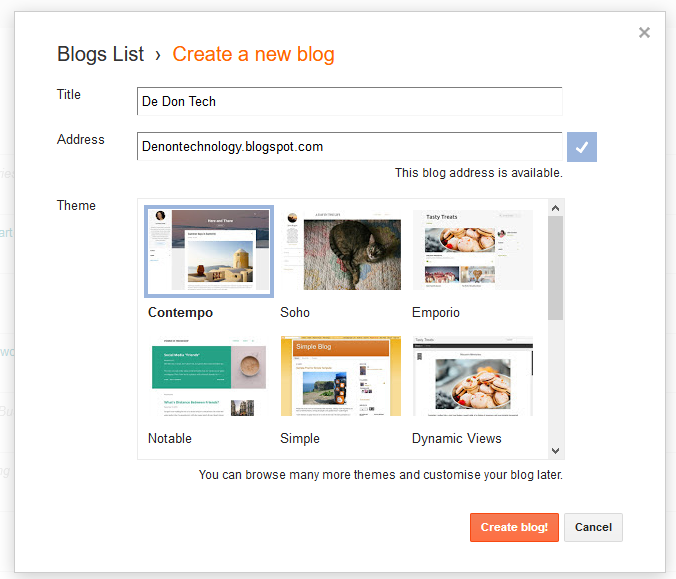The height and width of the screenshot is (579, 676).
Task: Select the Soho theme thumbnail
Action: click(341, 250)
